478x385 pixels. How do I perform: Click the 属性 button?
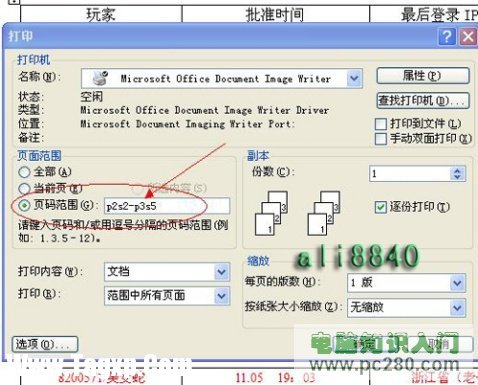click(423, 76)
